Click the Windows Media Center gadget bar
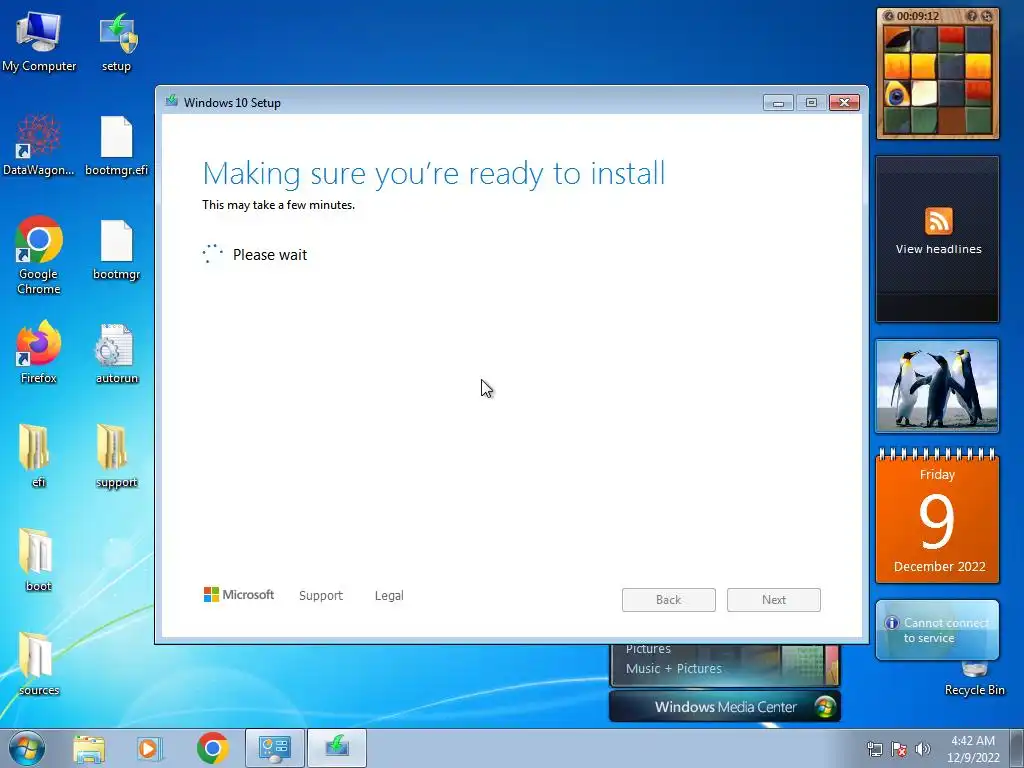1024x768 pixels. [x=725, y=707]
